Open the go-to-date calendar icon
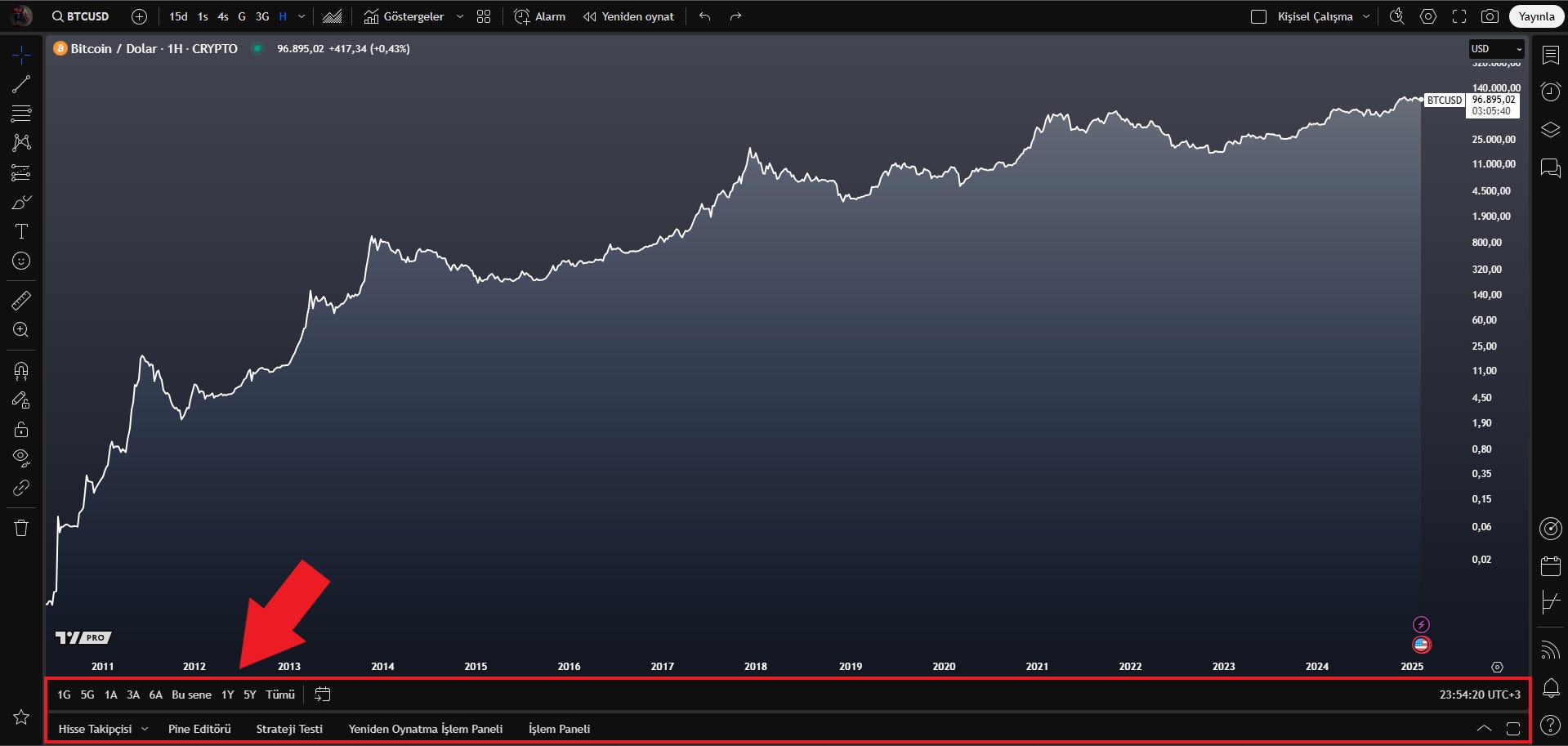The height and width of the screenshot is (746, 1568). point(323,695)
